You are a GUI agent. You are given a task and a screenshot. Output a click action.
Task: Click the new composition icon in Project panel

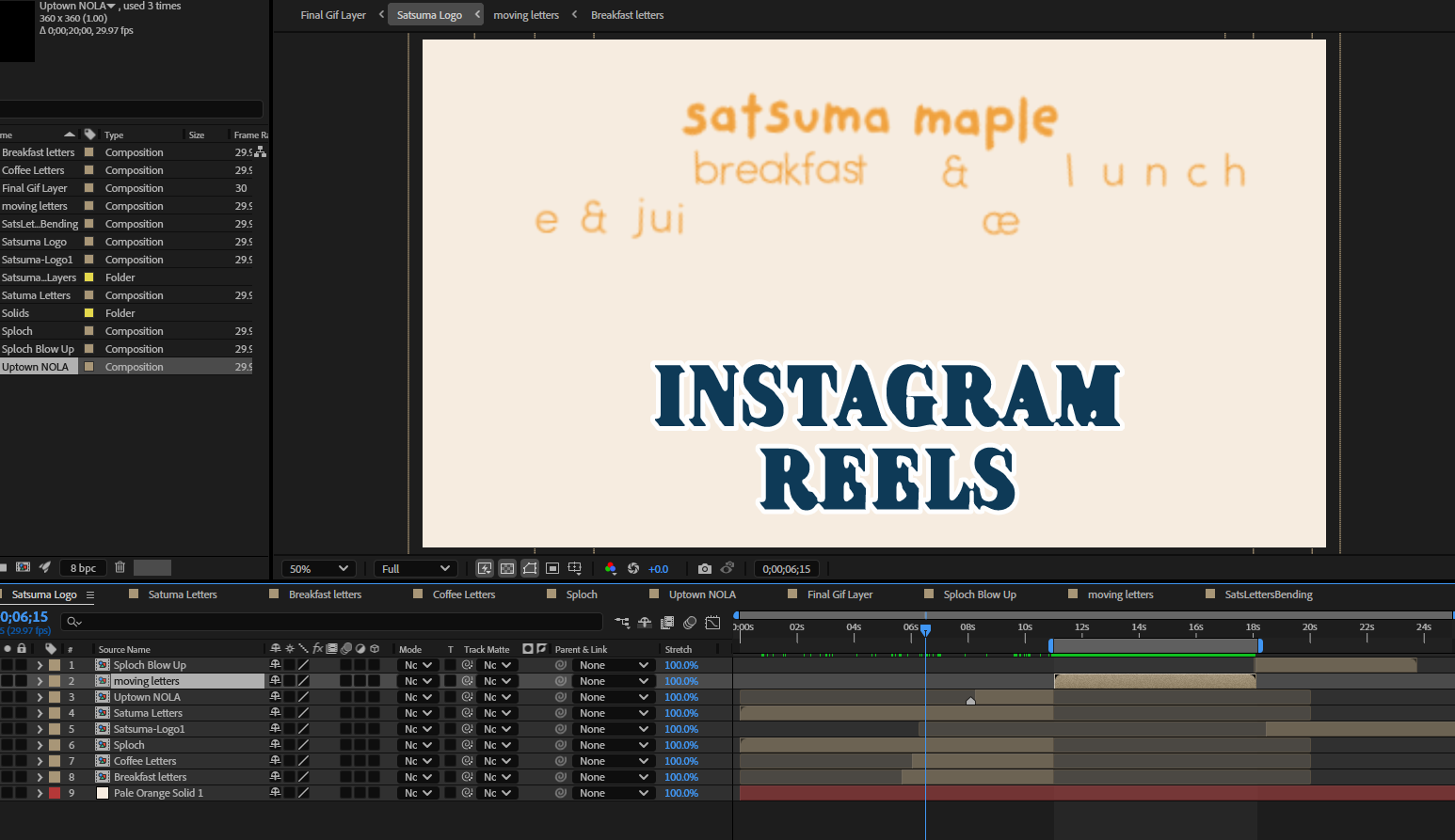coord(24,567)
